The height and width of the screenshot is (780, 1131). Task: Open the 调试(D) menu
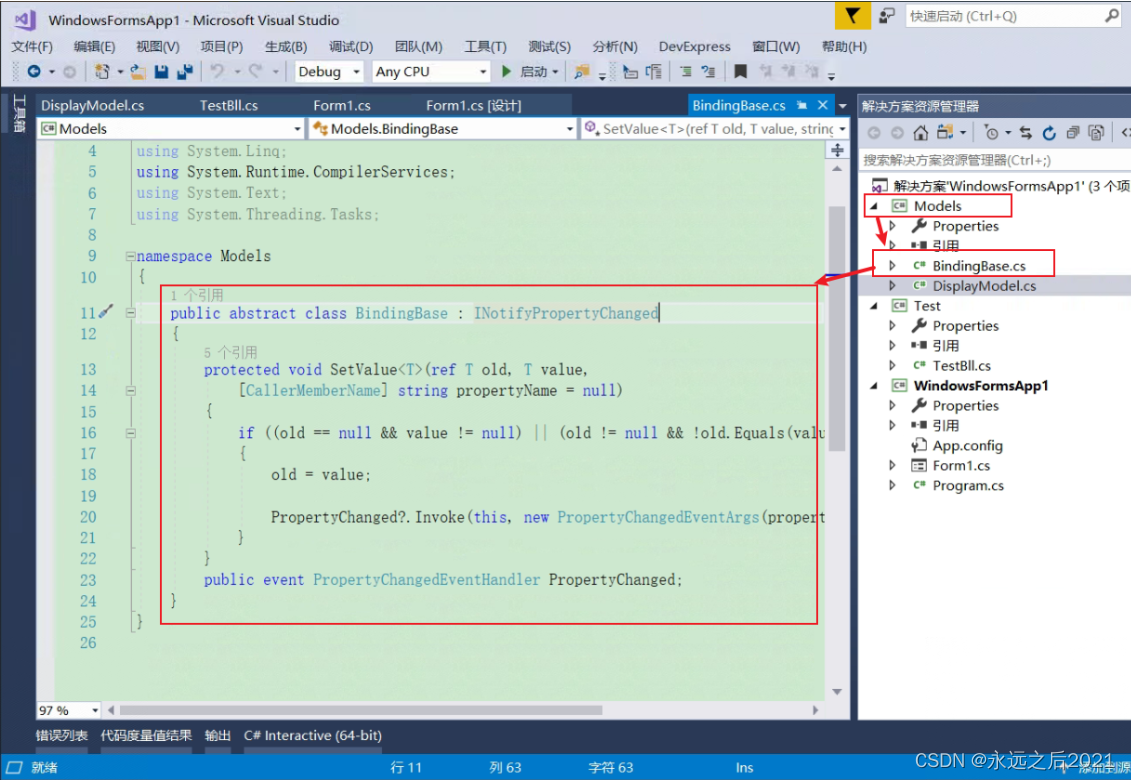click(350, 46)
